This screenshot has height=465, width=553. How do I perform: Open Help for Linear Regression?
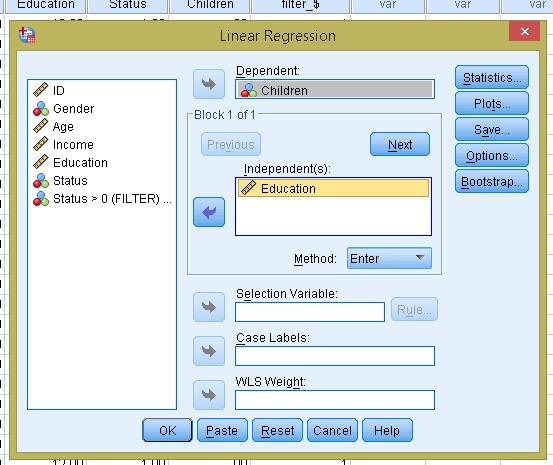coord(387,430)
